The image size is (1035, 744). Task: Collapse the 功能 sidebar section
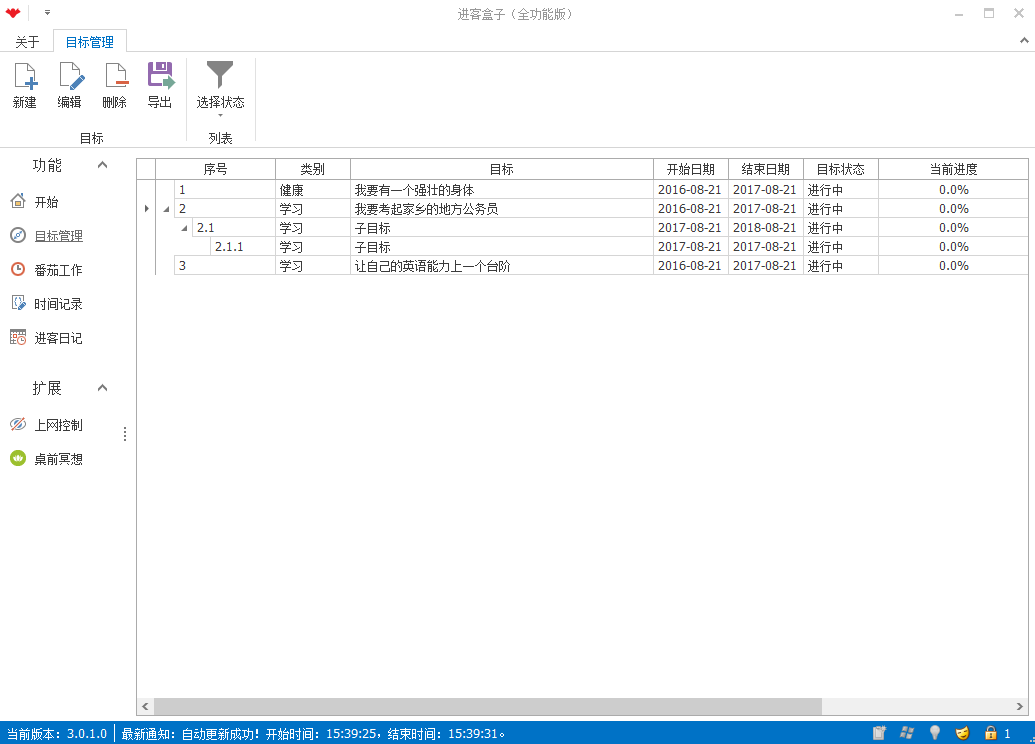pyautogui.click(x=102, y=165)
